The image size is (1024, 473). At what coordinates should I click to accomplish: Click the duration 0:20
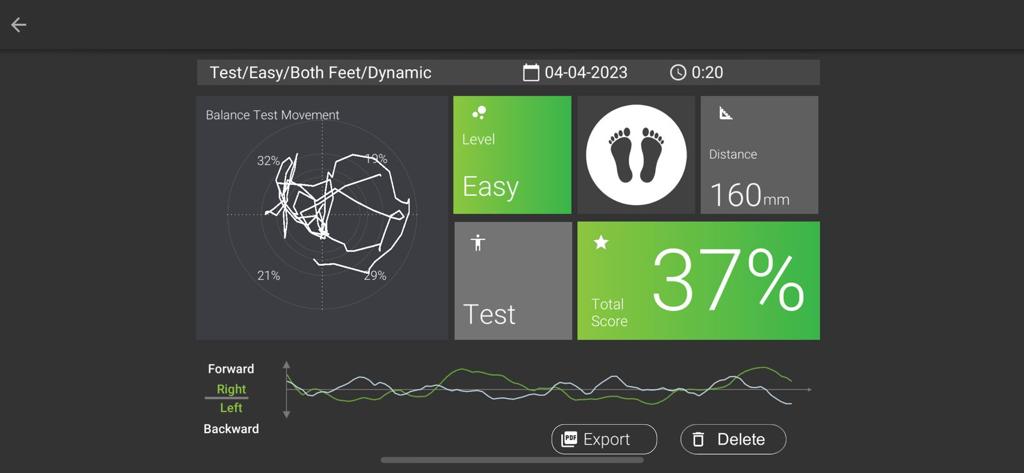click(707, 73)
